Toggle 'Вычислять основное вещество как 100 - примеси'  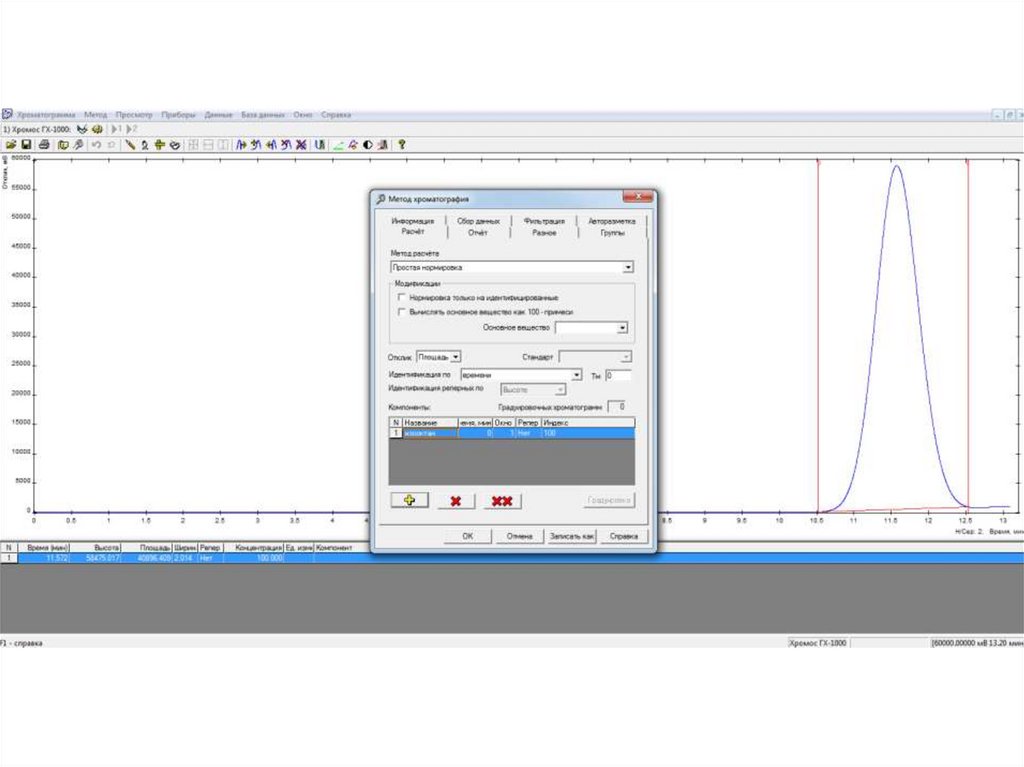pos(402,312)
